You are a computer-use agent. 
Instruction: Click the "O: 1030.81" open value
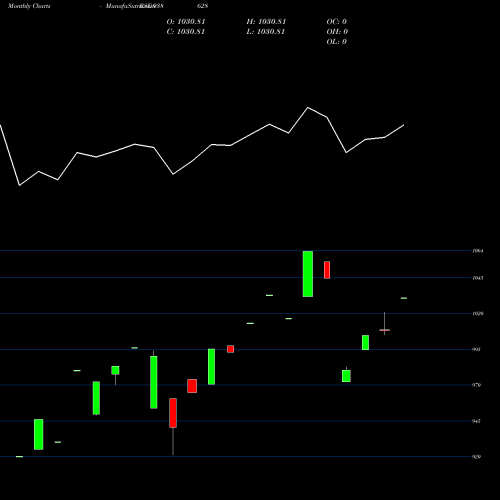[186, 22]
